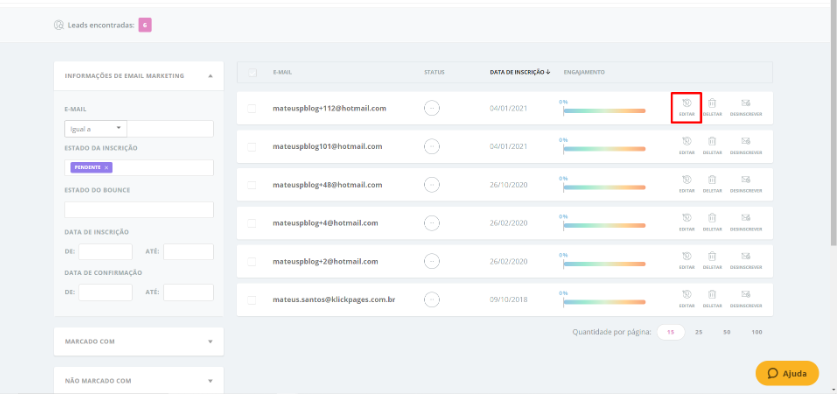Screen dimensions: 838x396
Task: Focus Data de Confirmação 'De' field
Action: (x=105, y=292)
